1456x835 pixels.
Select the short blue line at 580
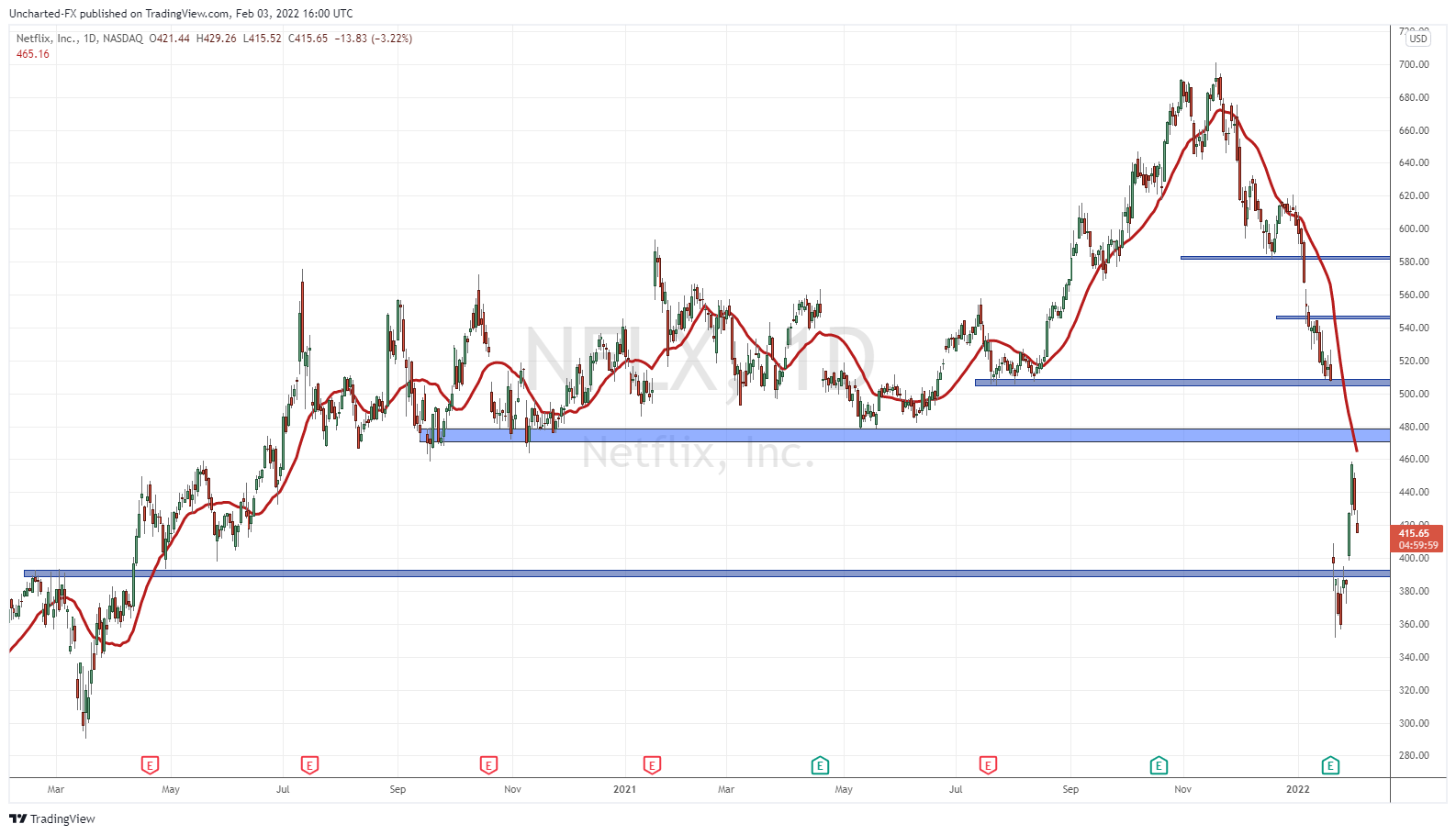tap(1285, 258)
